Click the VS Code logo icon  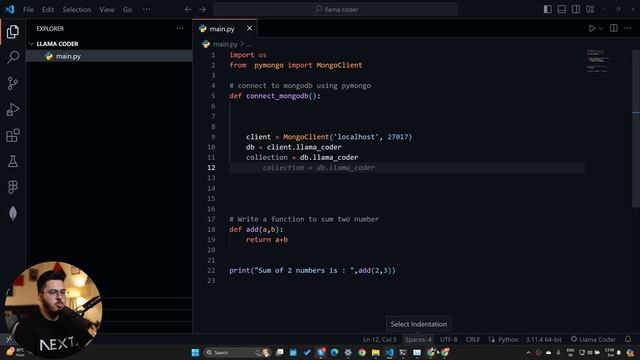(x=9, y=9)
